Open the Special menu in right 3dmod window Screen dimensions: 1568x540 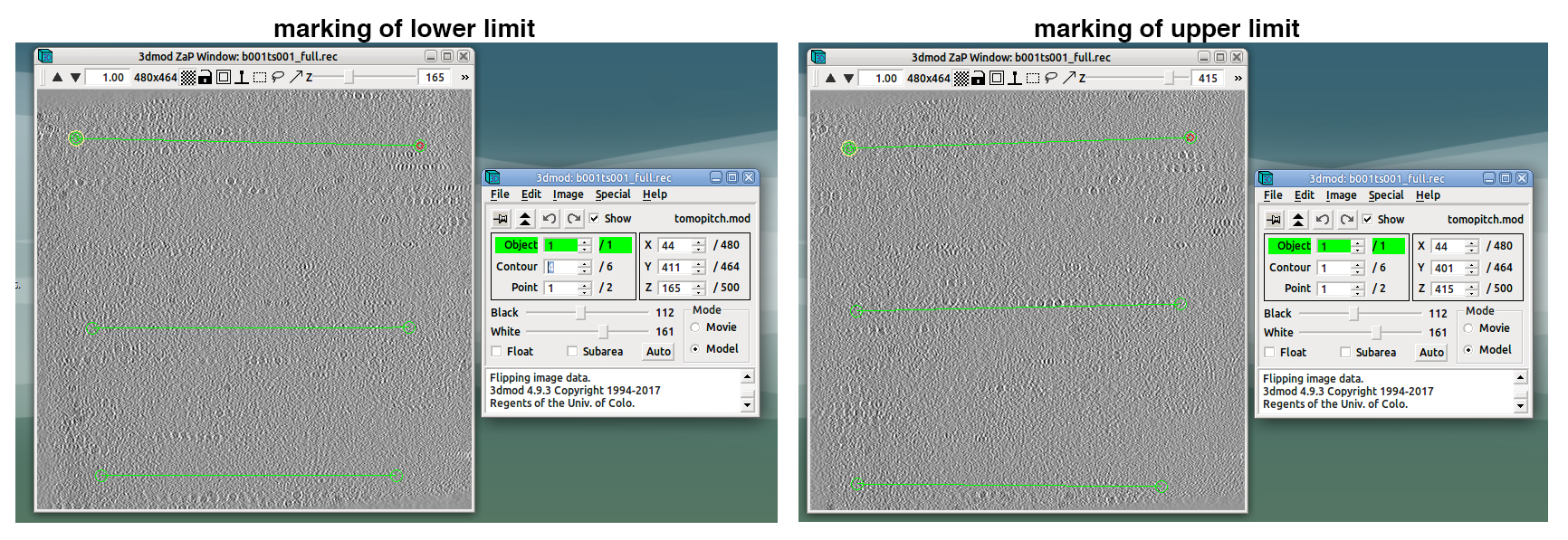point(1385,195)
